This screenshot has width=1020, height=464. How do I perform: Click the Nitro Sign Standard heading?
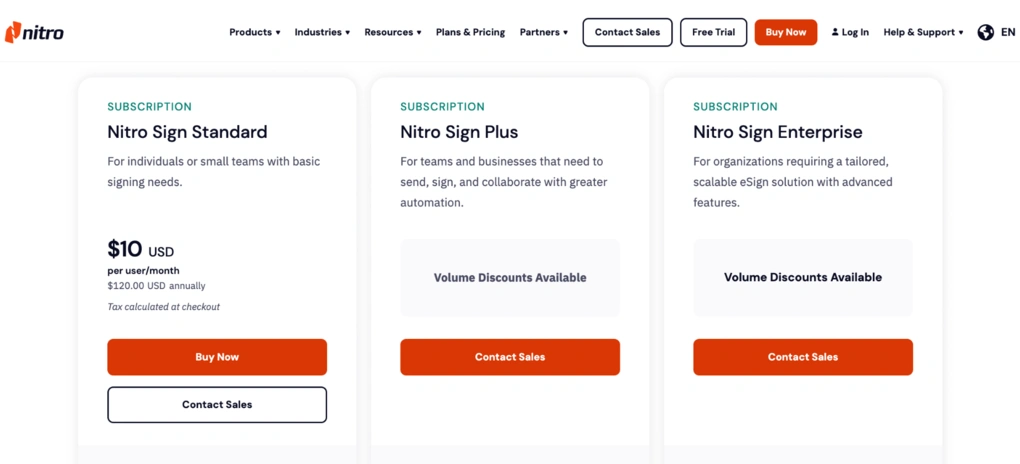(x=187, y=132)
